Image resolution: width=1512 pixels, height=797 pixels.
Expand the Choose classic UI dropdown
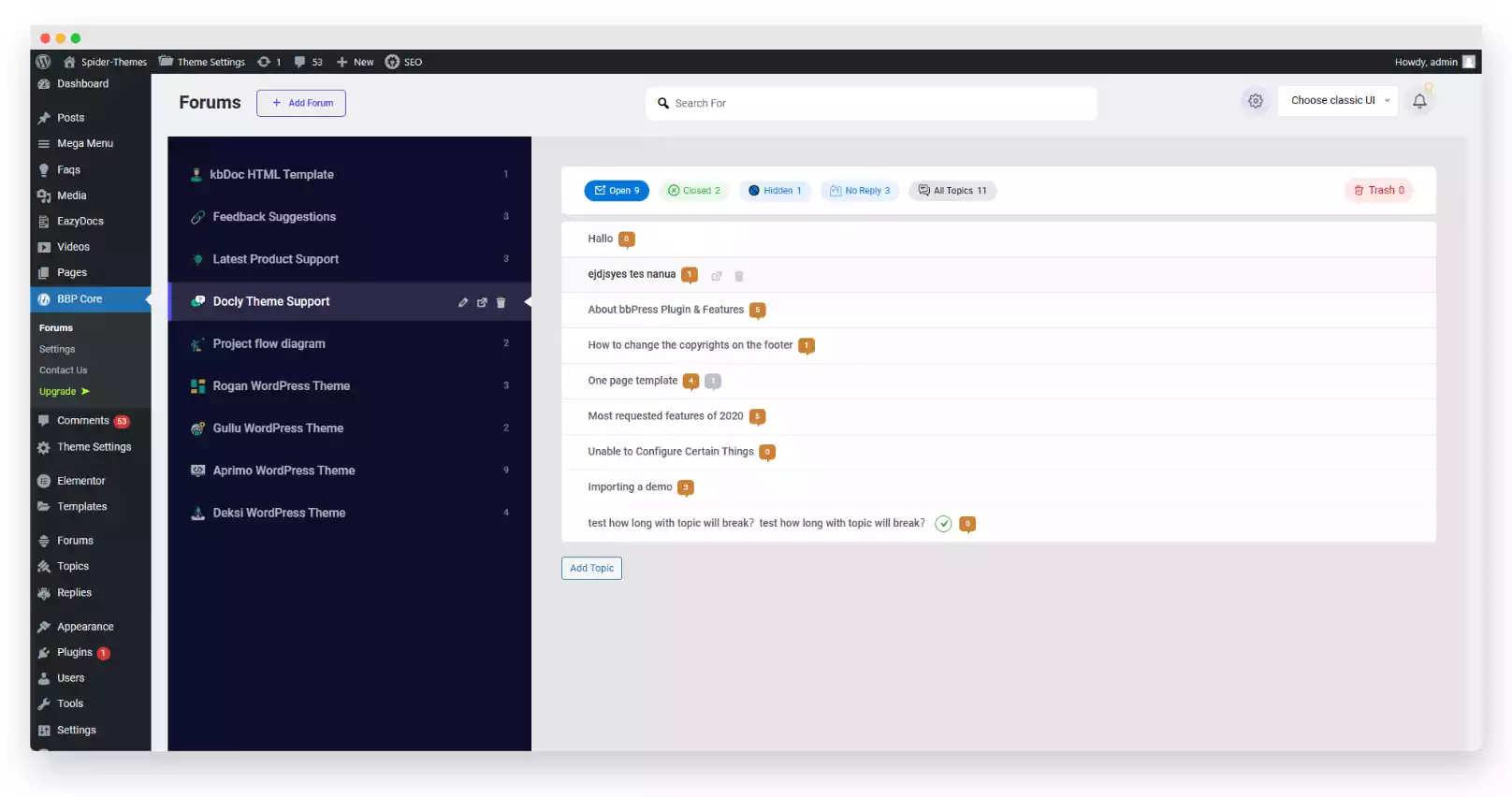[x=1338, y=101]
